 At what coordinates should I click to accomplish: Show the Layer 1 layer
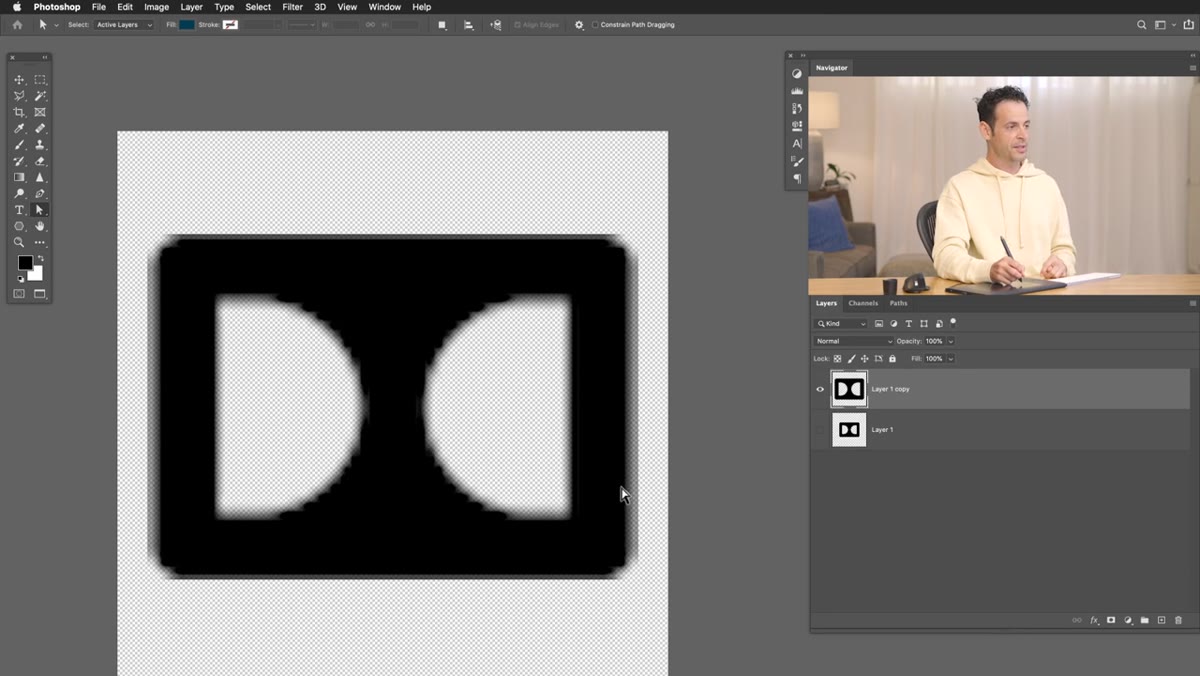pyautogui.click(x=820, y=429)
